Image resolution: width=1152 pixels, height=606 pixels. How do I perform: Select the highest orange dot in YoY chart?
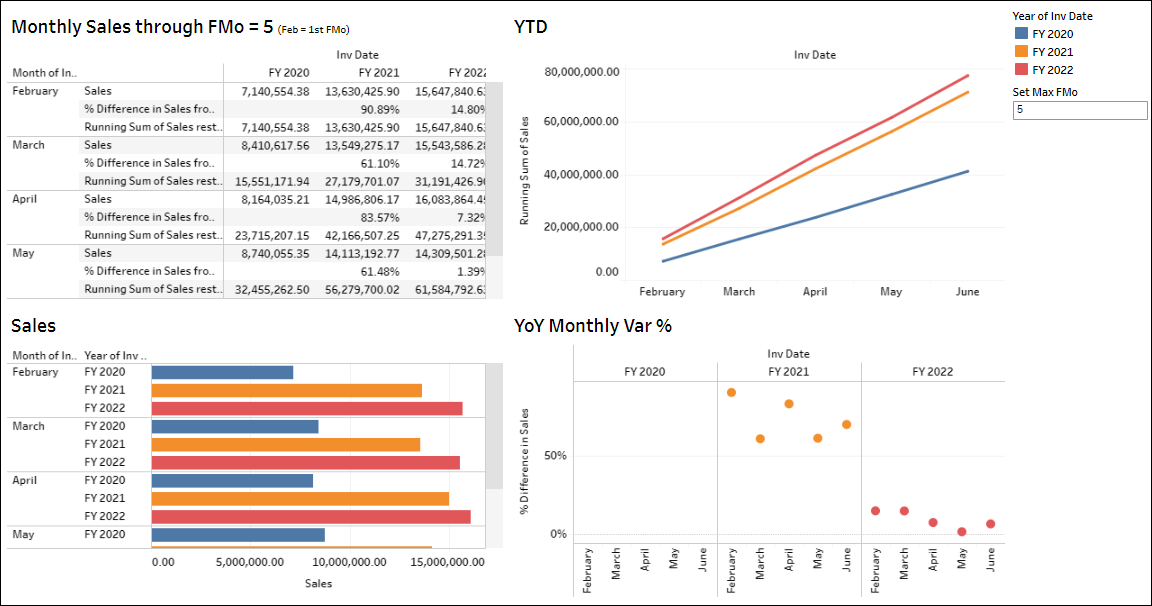click(x=731, y=392)
